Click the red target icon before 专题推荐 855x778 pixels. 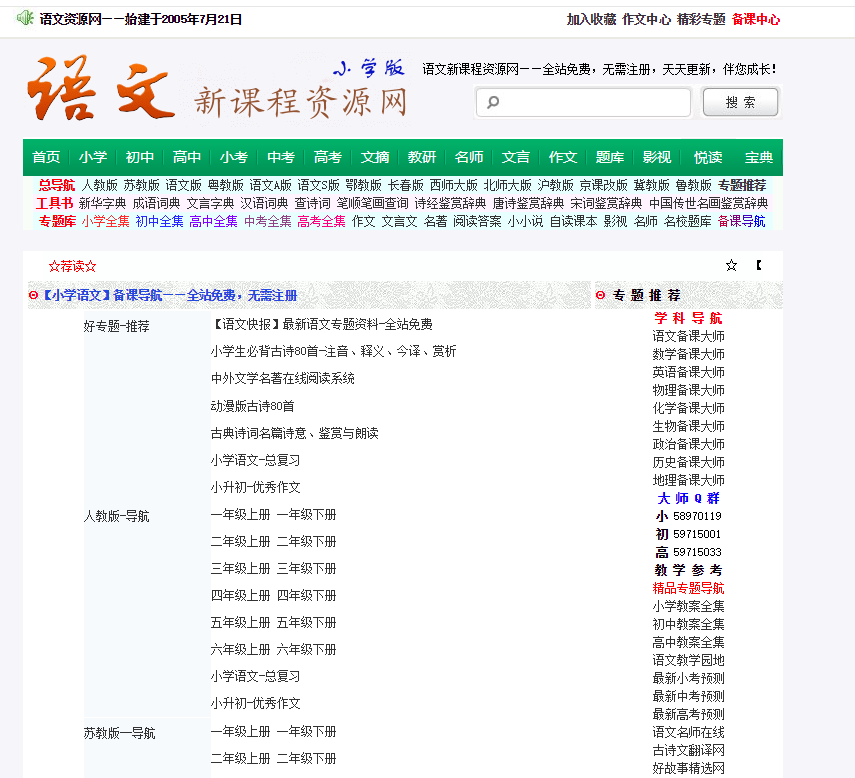pyautogui.click(x=600, y=294)
